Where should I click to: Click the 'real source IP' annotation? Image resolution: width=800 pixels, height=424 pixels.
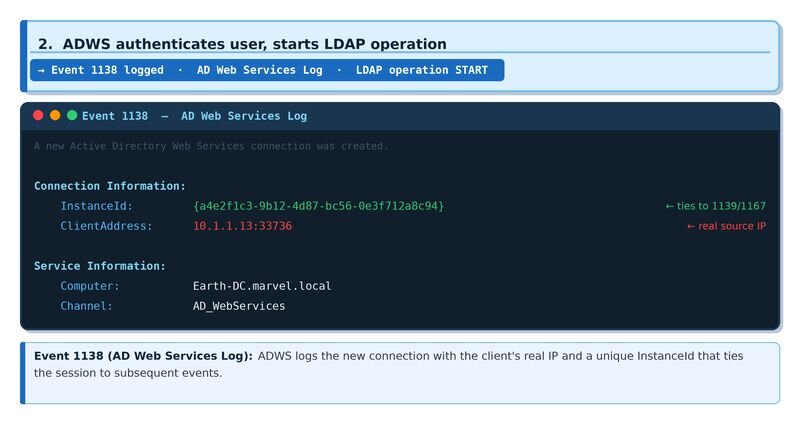click(726, 226)
